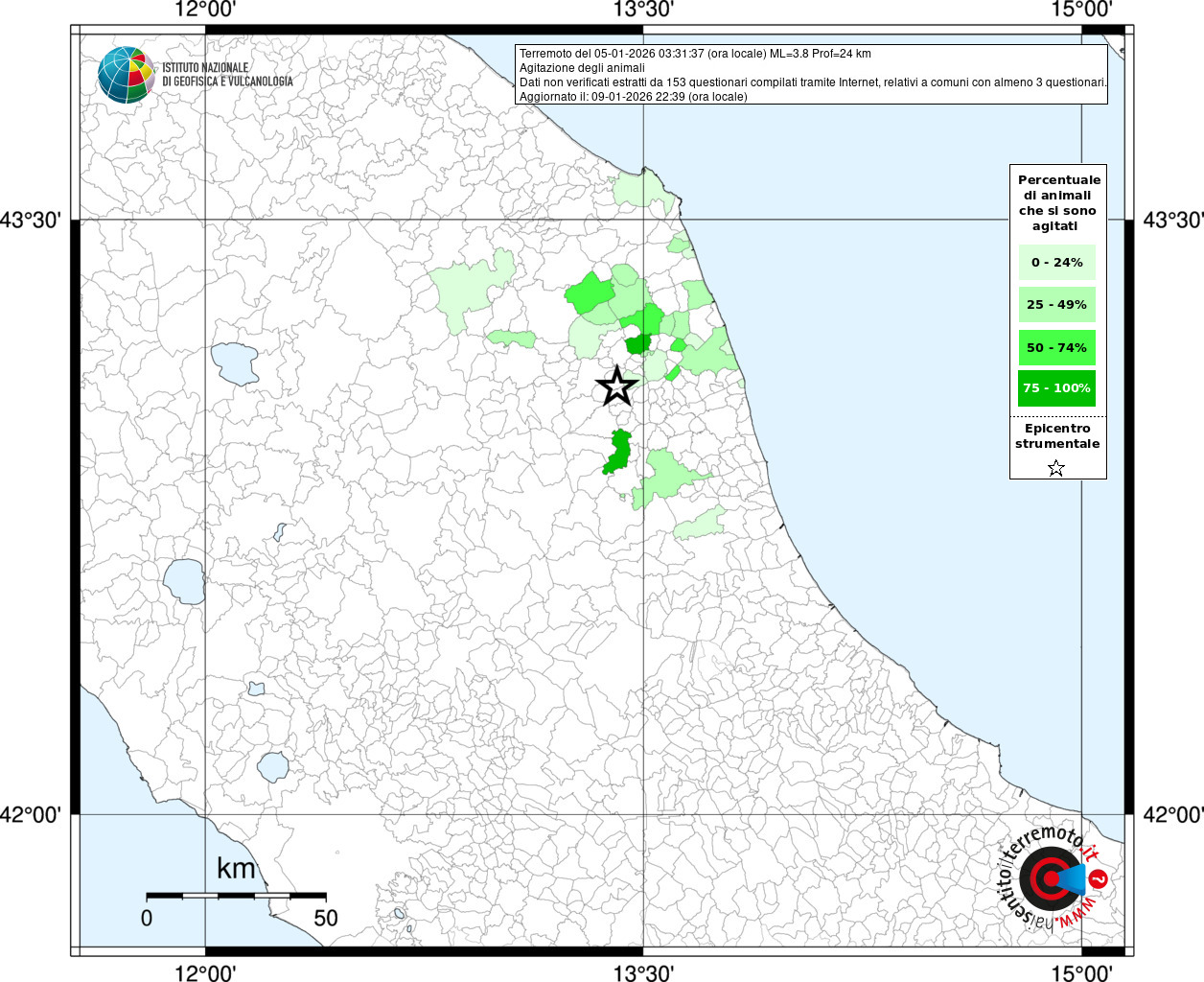The height and width of the screenshot is (982, 1204).
Task: Click the 'Aggiornato il' update timestamp line
Action: (x=633, y=97)
